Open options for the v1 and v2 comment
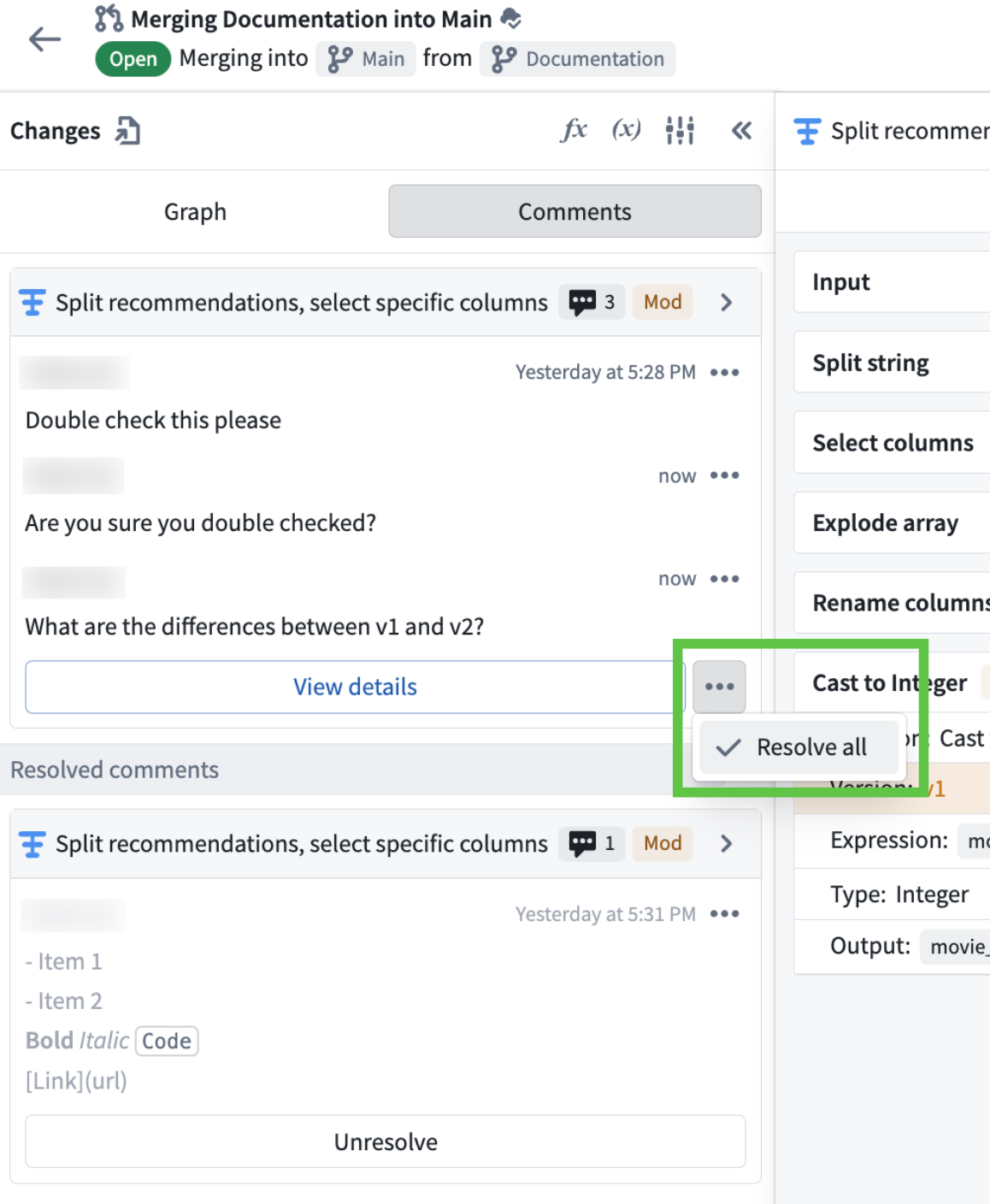The height and width of the screenshot is (1204, 990). pos(724,579)
